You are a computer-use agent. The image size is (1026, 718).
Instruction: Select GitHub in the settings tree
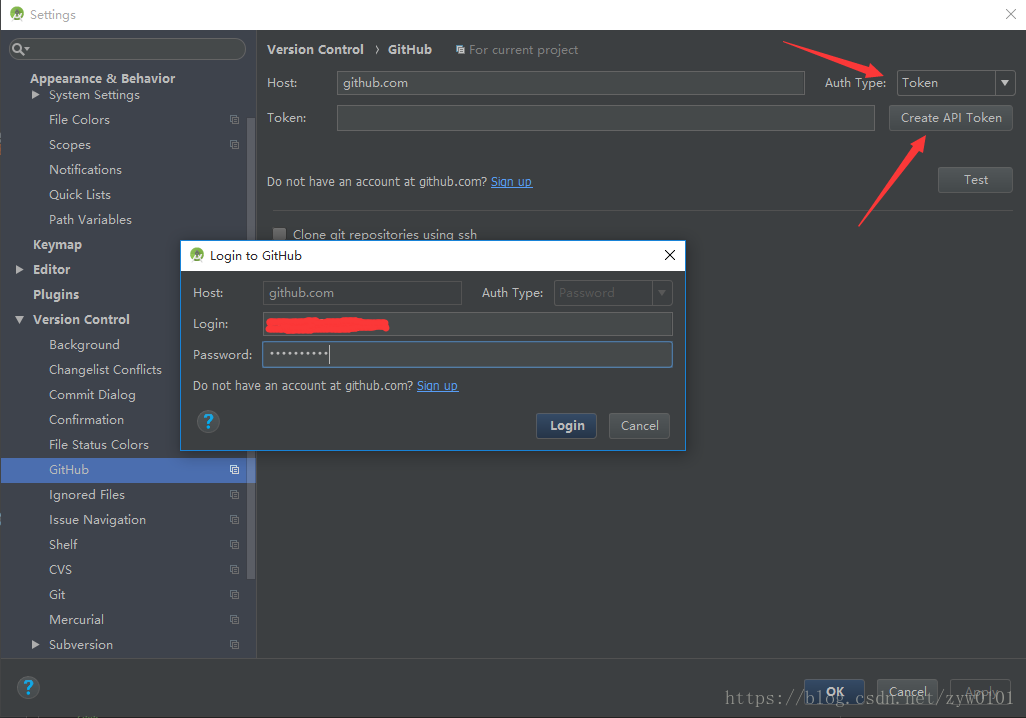(x=69, y=470)
